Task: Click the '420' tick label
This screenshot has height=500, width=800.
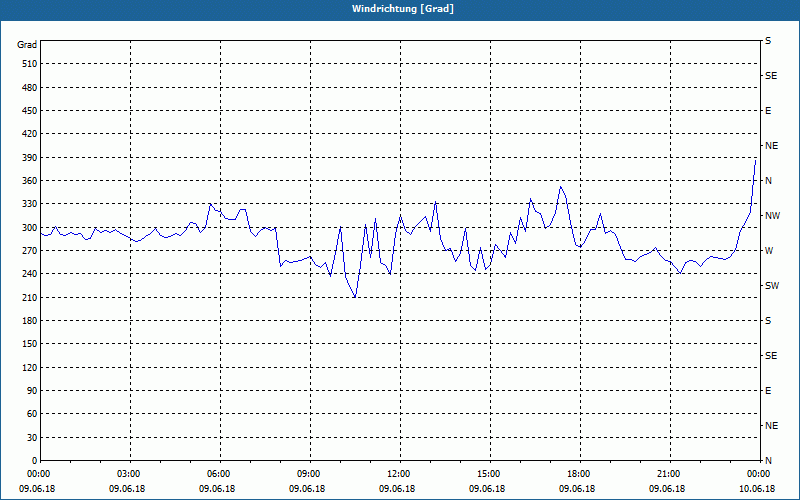Action: click(30, 134)
